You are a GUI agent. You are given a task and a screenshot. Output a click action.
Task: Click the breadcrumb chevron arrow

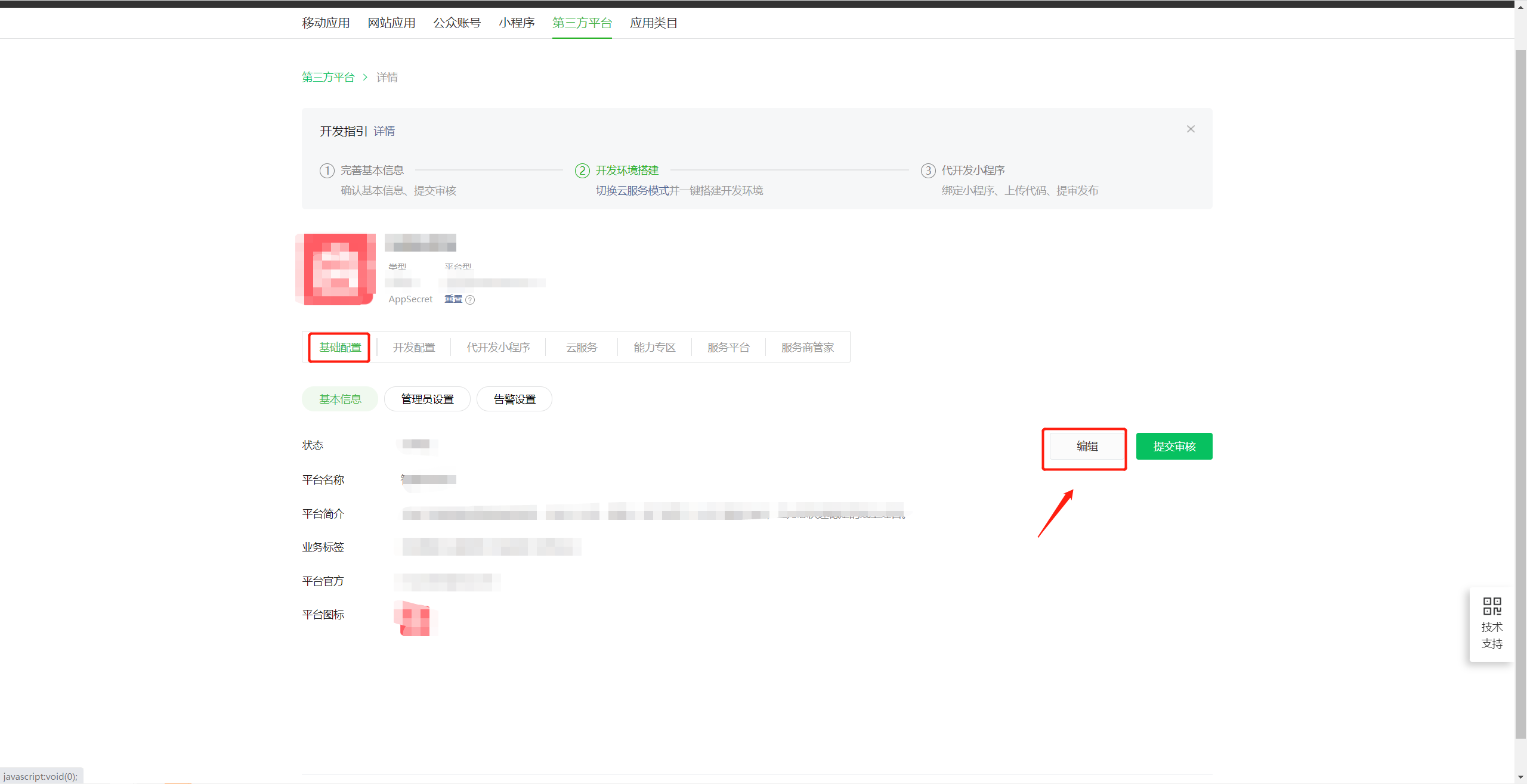[366, 78]
